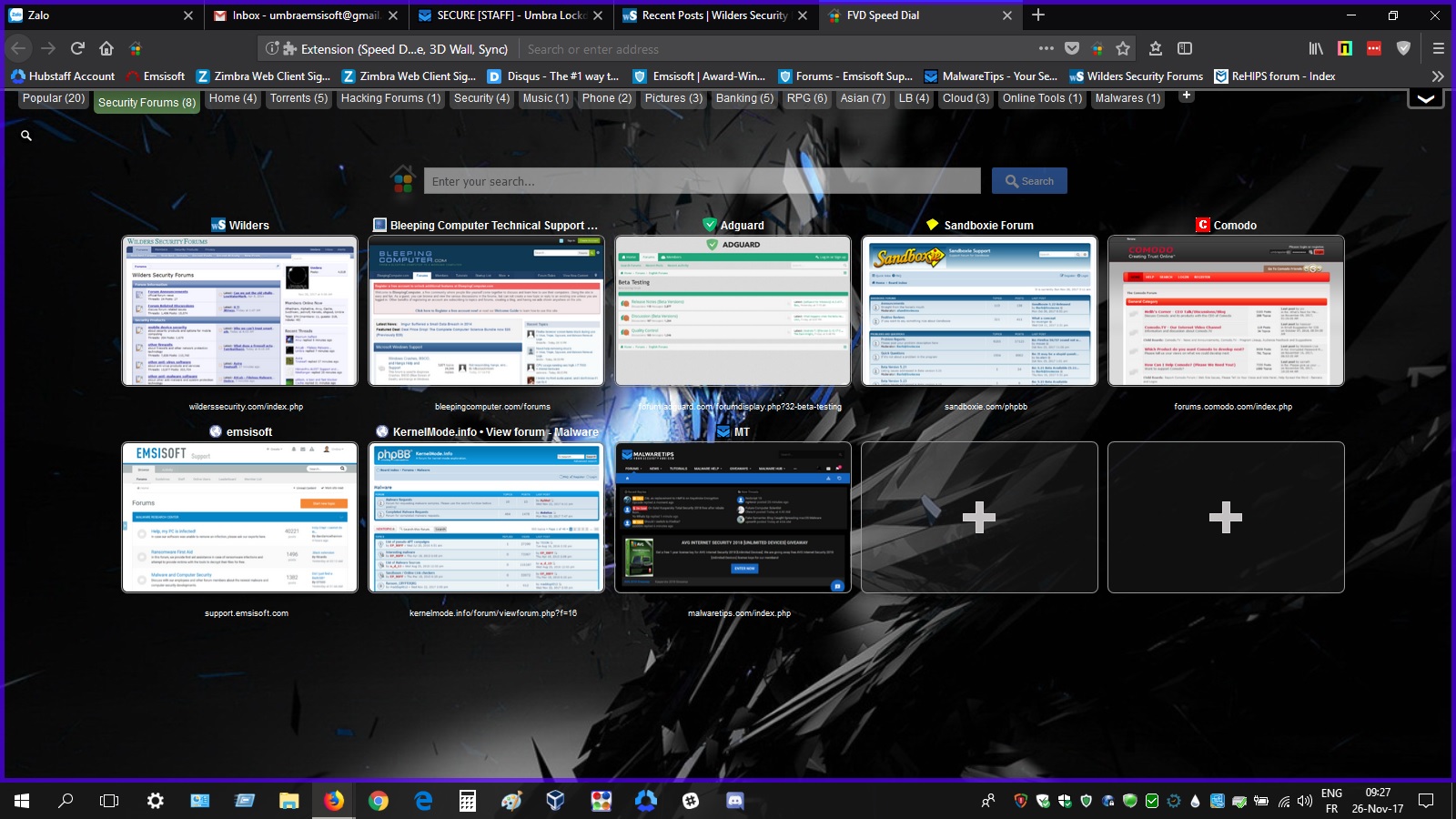
Task: Click the ENG FR language indicator
Action: click(1332, 801)
